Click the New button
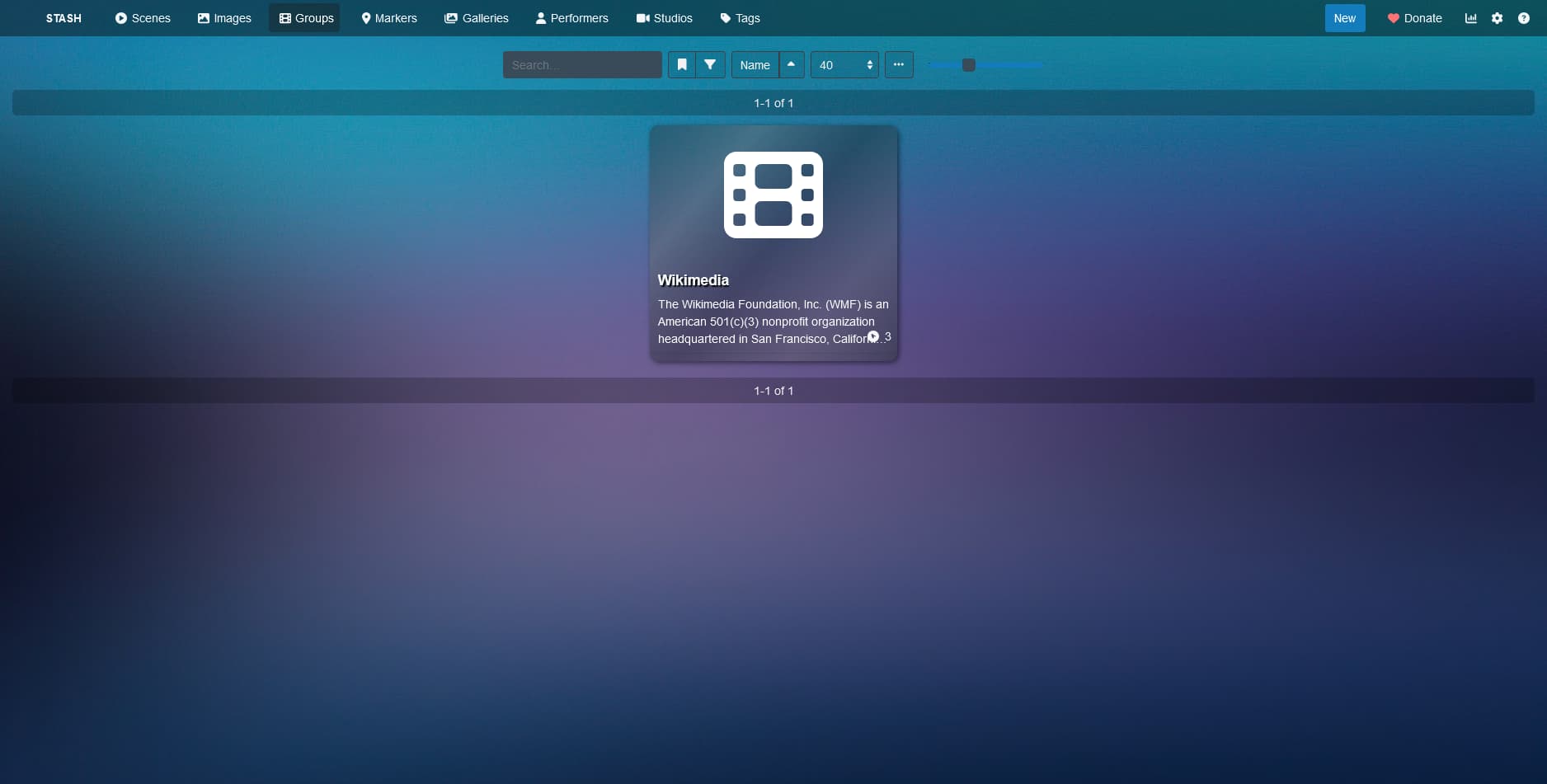The image size is (1547, 784). coord(1345,18)
